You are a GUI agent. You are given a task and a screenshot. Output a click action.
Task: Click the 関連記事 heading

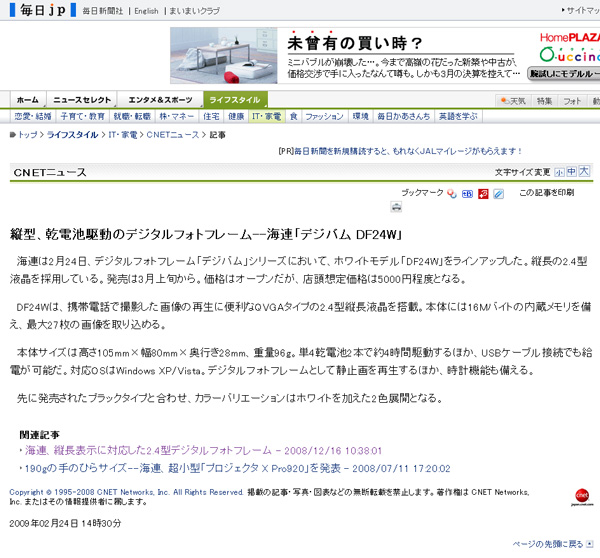click(x=40, y=435)
